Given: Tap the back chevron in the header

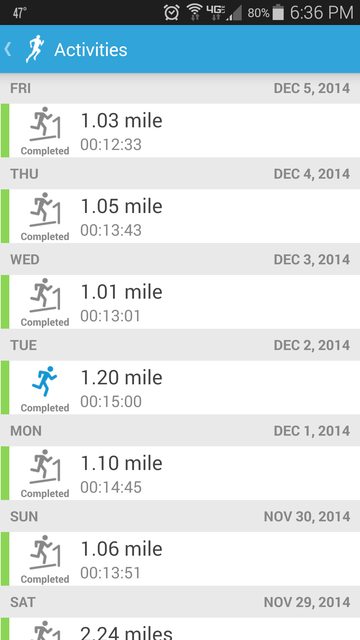Looking at the screenshot, I should click(8, 49).
